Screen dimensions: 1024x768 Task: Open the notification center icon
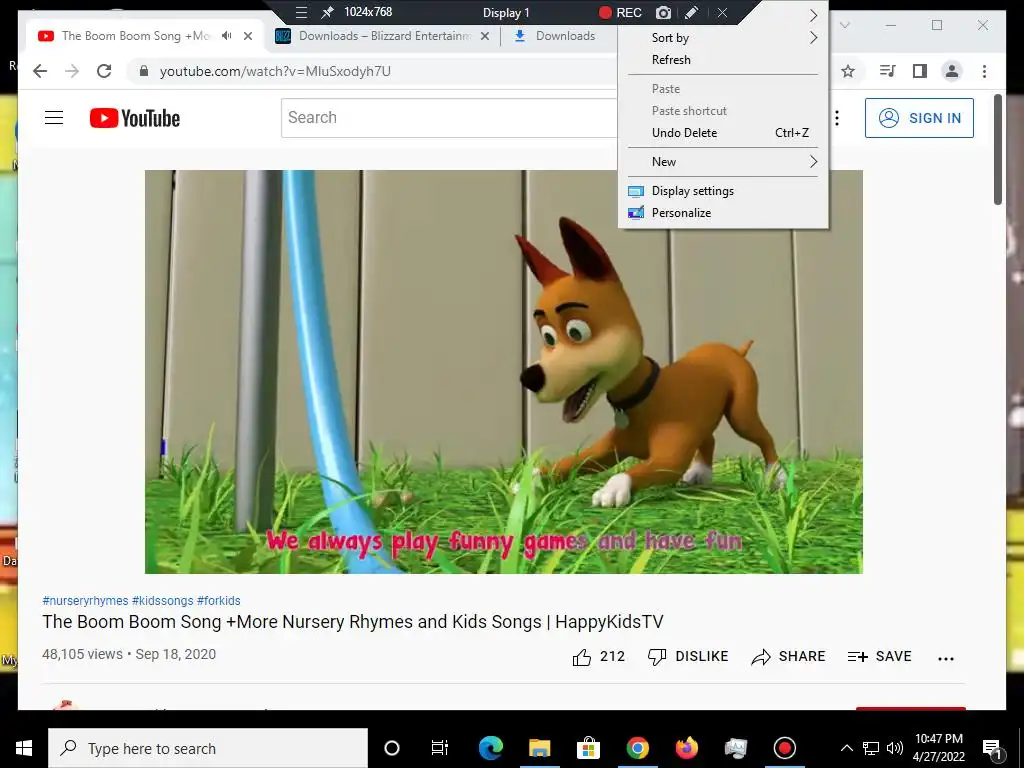click(x=993, y=749)
